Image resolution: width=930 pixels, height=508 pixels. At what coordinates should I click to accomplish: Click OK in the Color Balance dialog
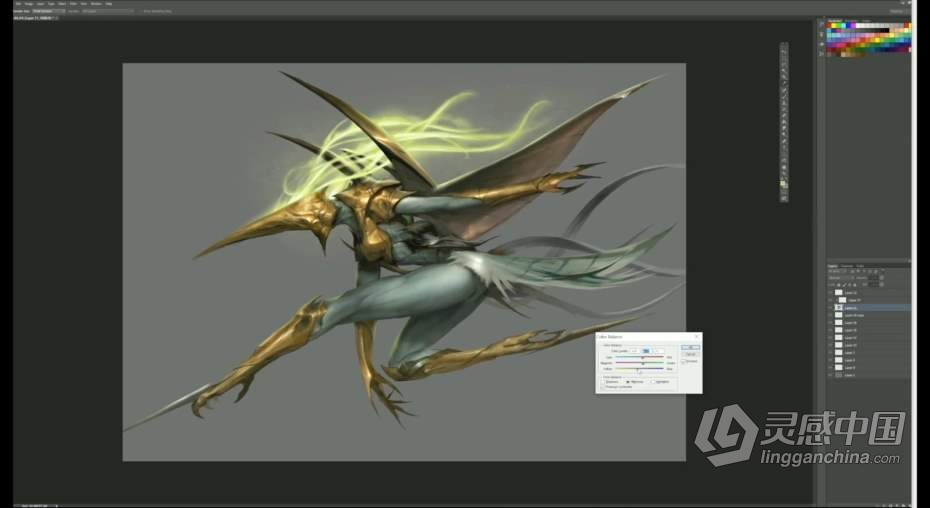coord(690,347)
